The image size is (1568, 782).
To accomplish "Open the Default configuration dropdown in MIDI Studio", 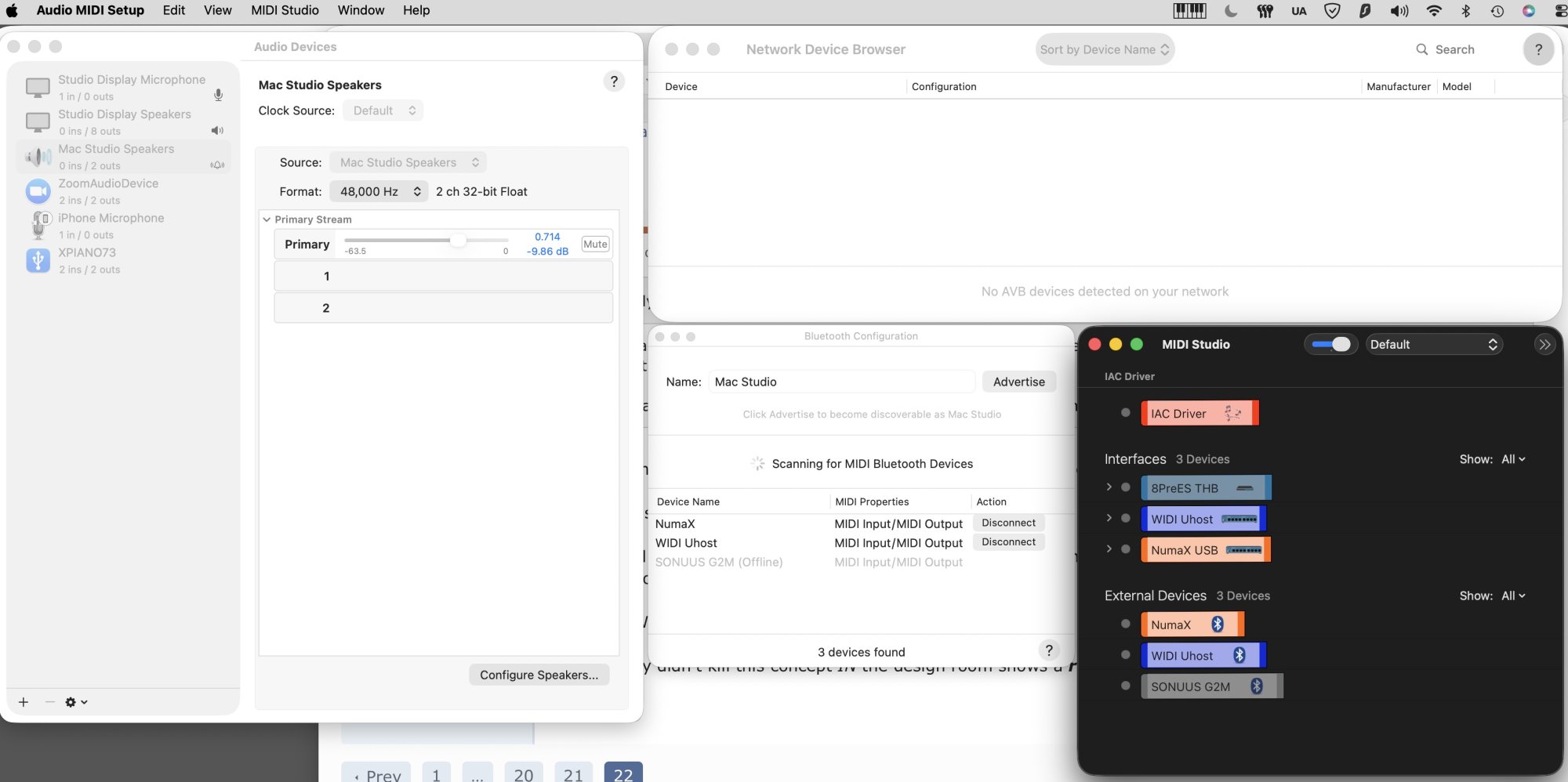I will (1434, 344).
